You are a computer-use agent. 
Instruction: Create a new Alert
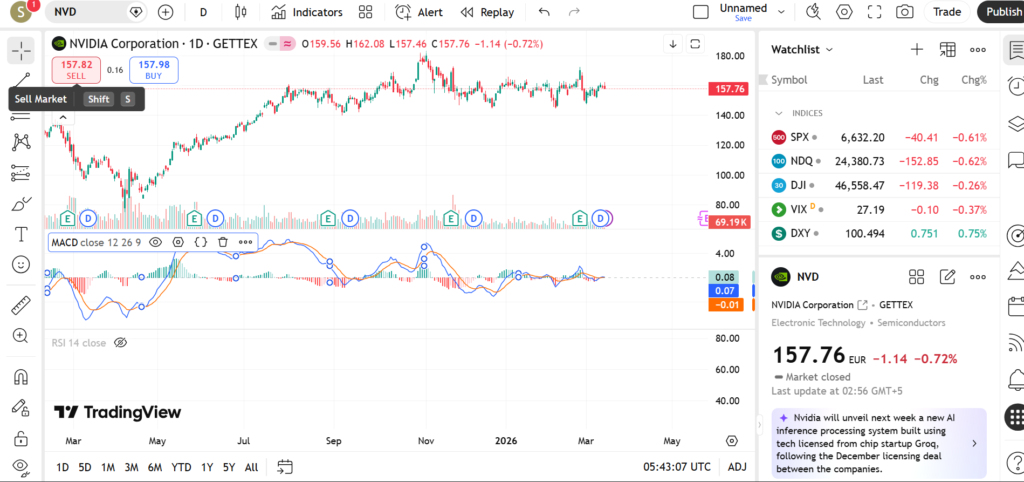point(419,12)
